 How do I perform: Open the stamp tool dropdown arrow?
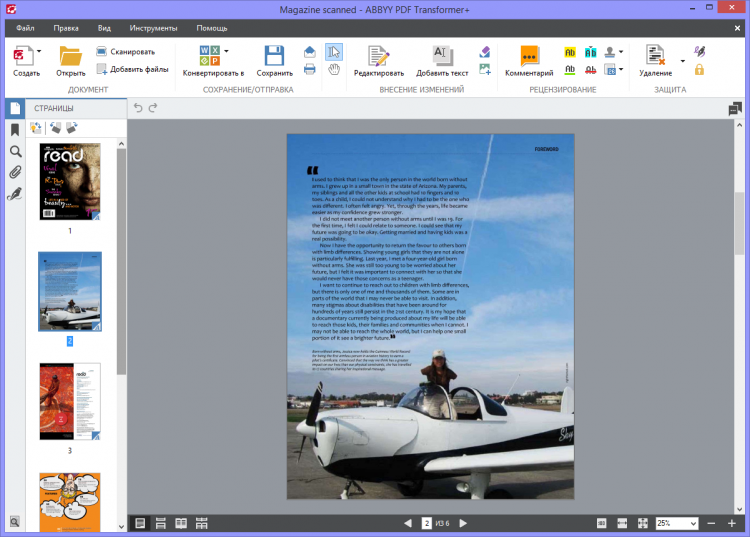pyautogui.click(x=621, y=52)
